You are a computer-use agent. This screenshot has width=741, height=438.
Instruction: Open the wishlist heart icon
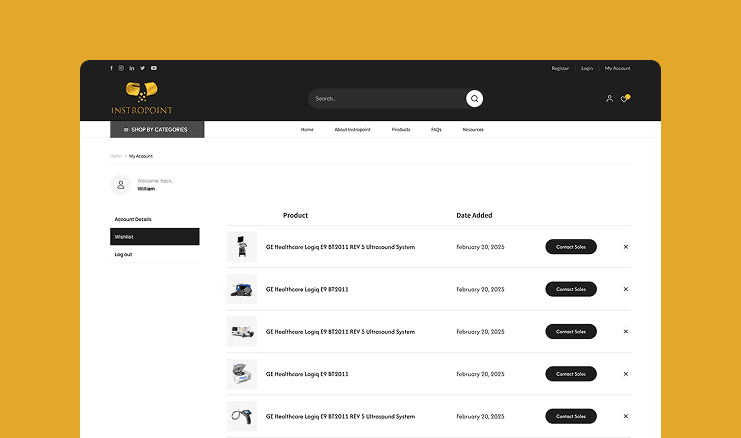point(625,98)
